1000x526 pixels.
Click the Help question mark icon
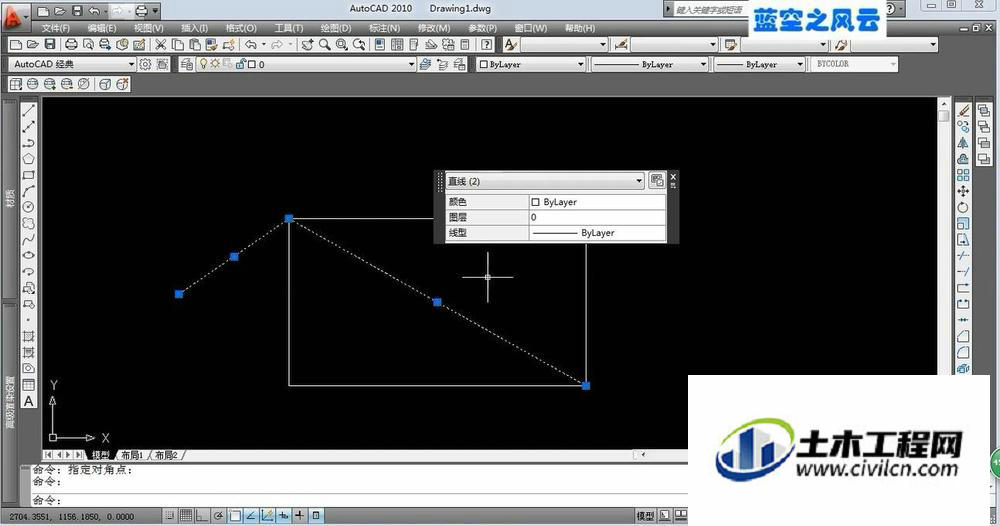click(487, 44)
